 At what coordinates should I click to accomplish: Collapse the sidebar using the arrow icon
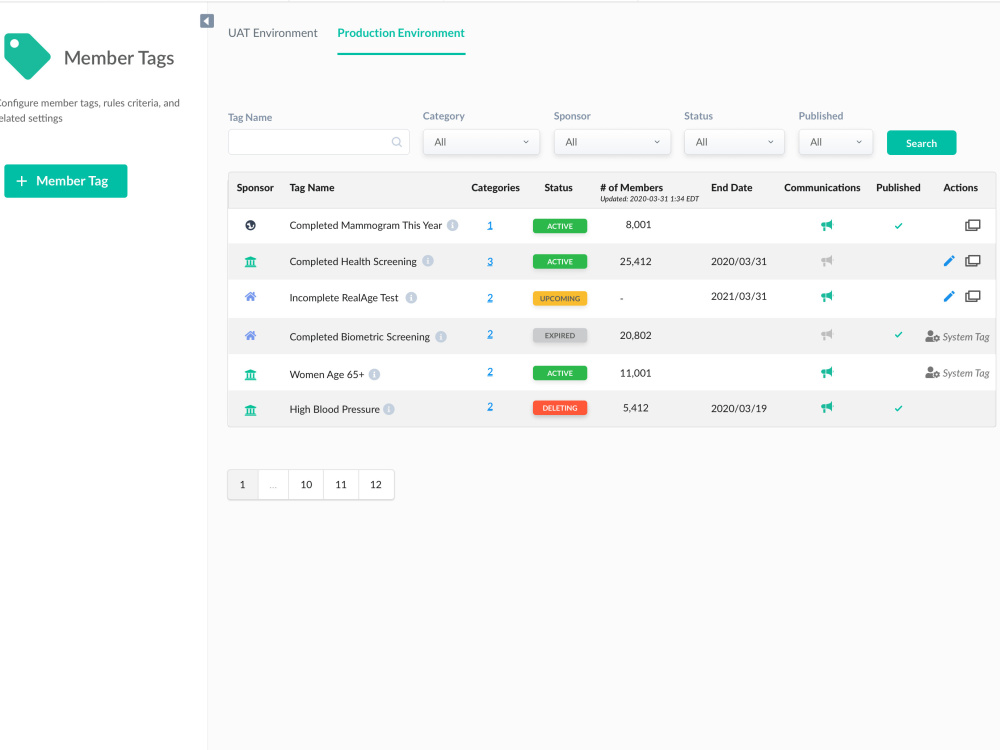tap(207, 21)
